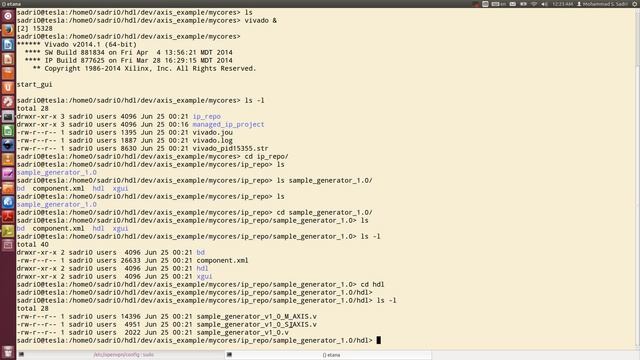Click 'vivado.log' in the listing
Image resolution: width=640 pixels, height=360 pixels.
(212, 140)
